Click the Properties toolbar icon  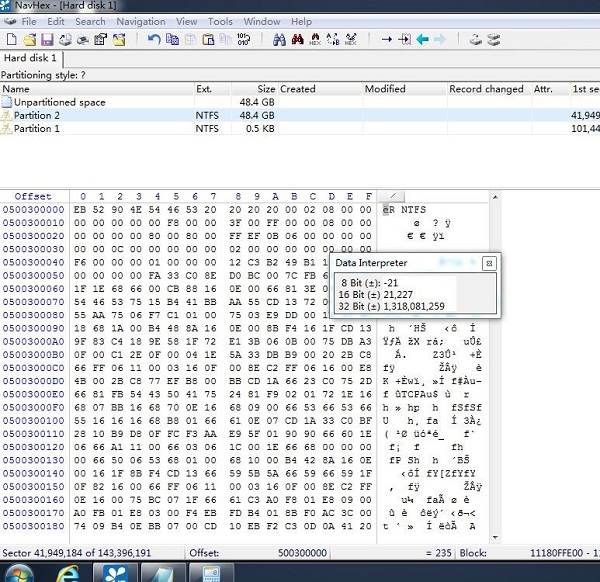tap(101, 39)
